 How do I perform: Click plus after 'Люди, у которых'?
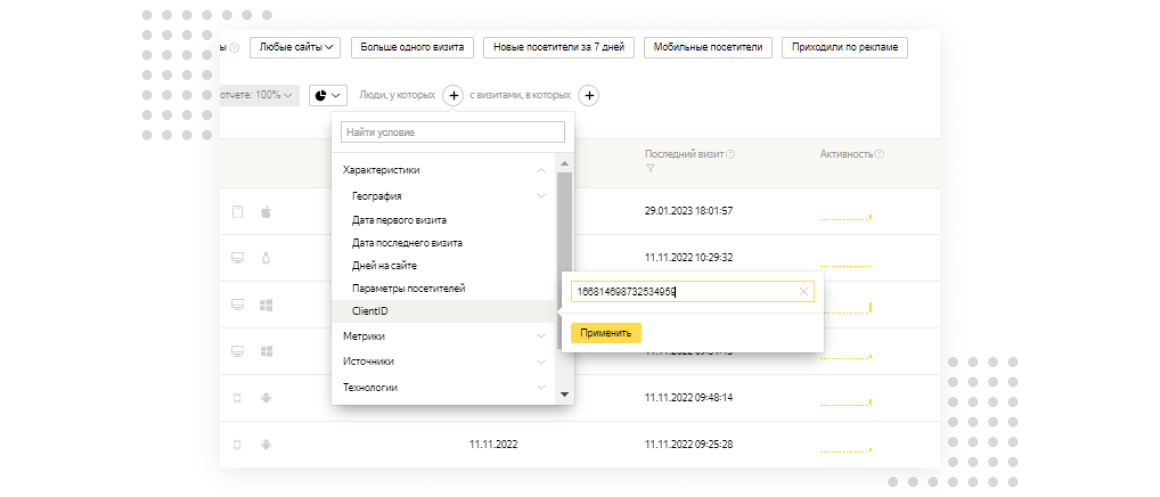point(452,95)
